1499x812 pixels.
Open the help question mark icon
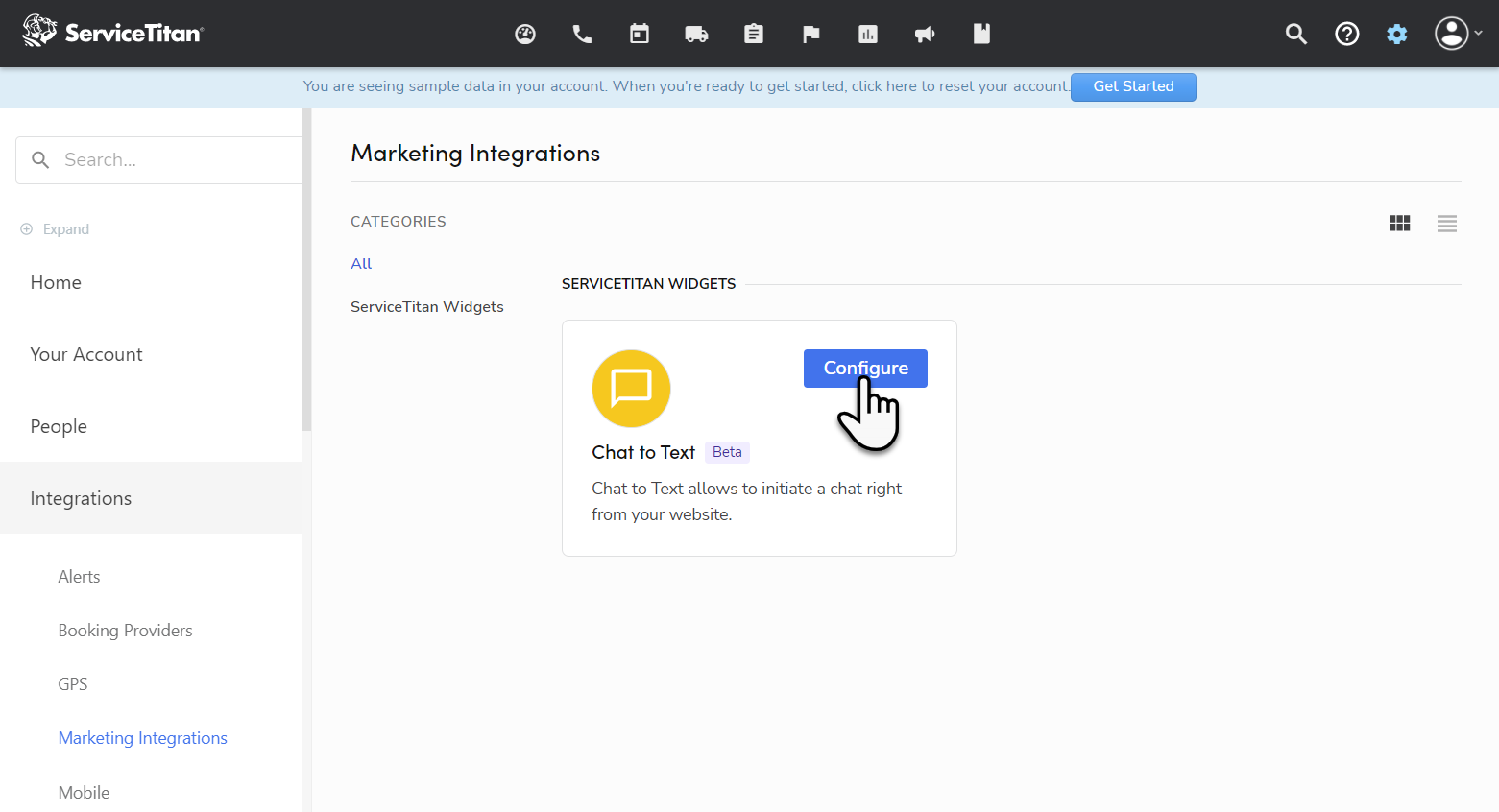[x=1347, y=35]
